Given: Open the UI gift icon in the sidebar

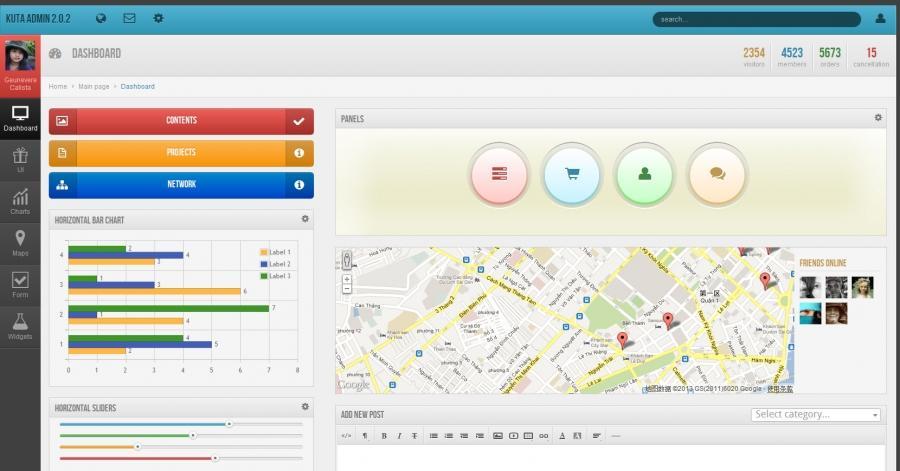Looking at the screenshot, I should (x=20, y=161).
